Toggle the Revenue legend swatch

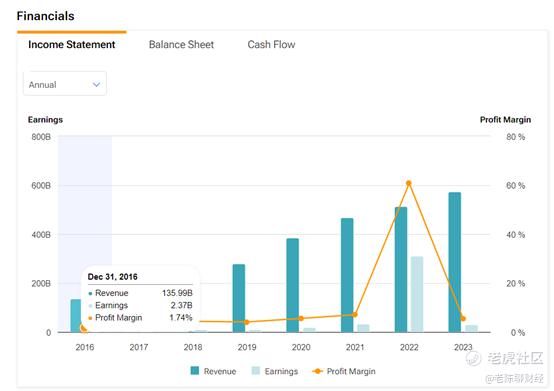195,371
